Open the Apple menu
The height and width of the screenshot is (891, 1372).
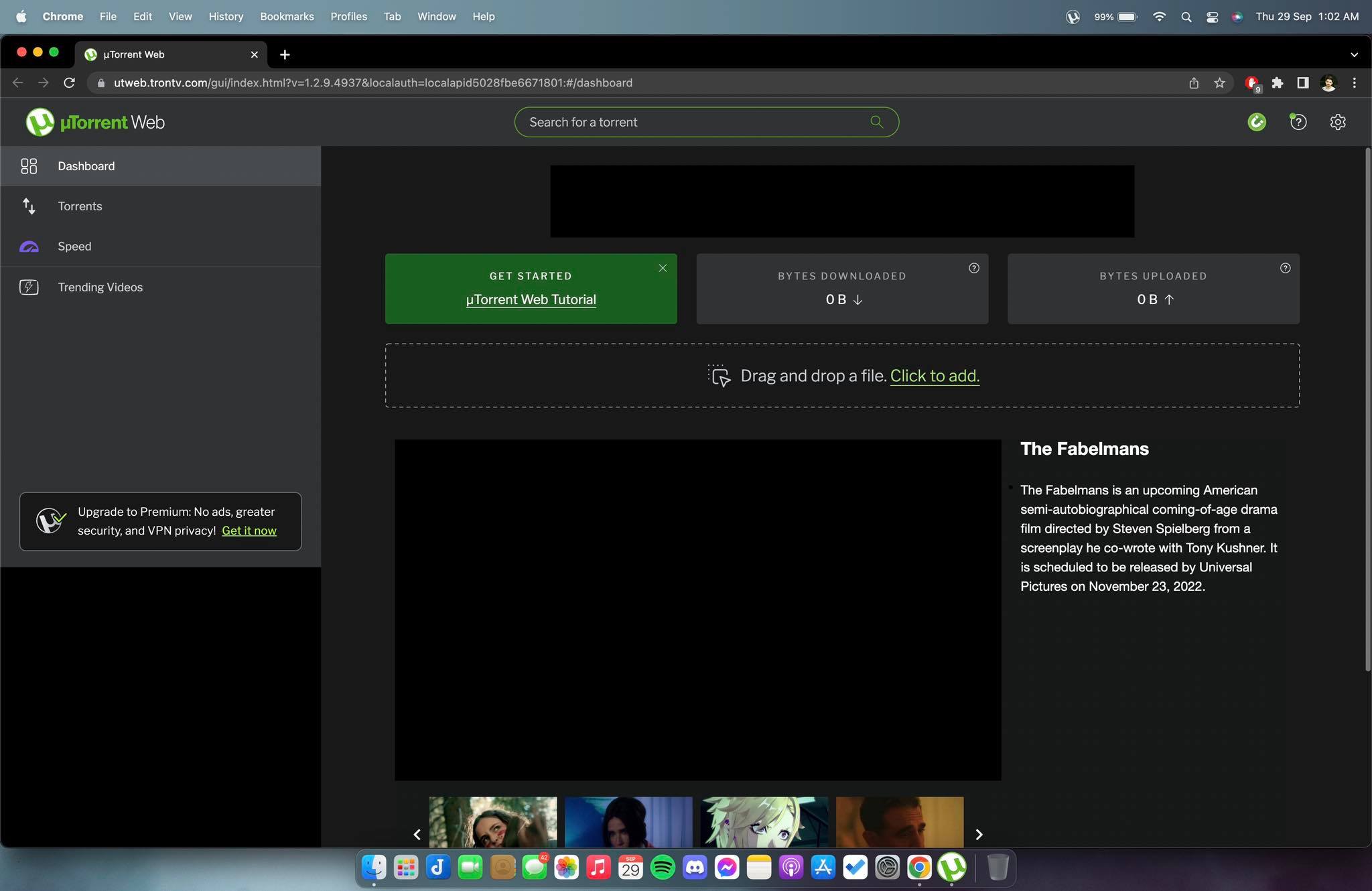pos(21,17)
